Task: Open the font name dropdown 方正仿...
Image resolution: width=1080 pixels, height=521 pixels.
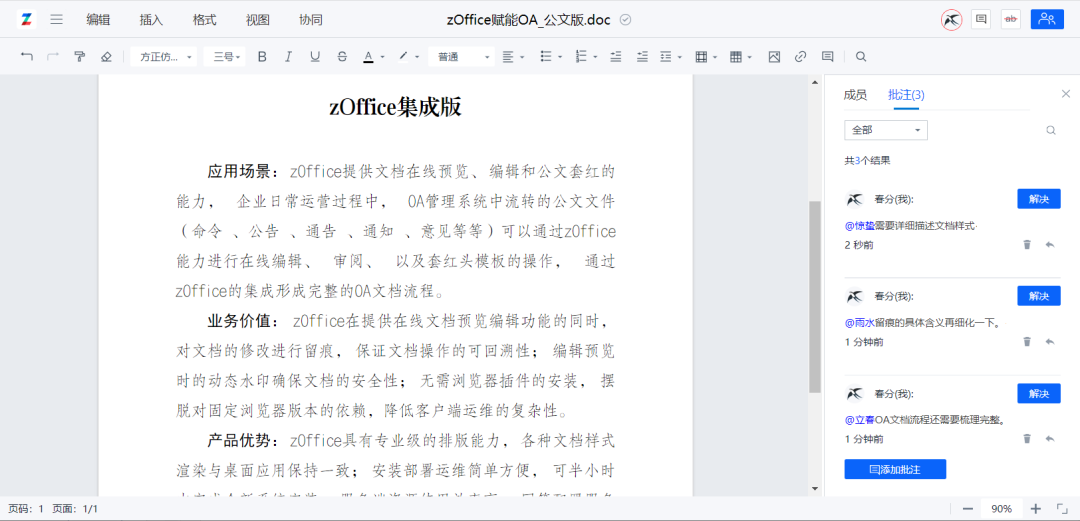Action: [164, 57]
